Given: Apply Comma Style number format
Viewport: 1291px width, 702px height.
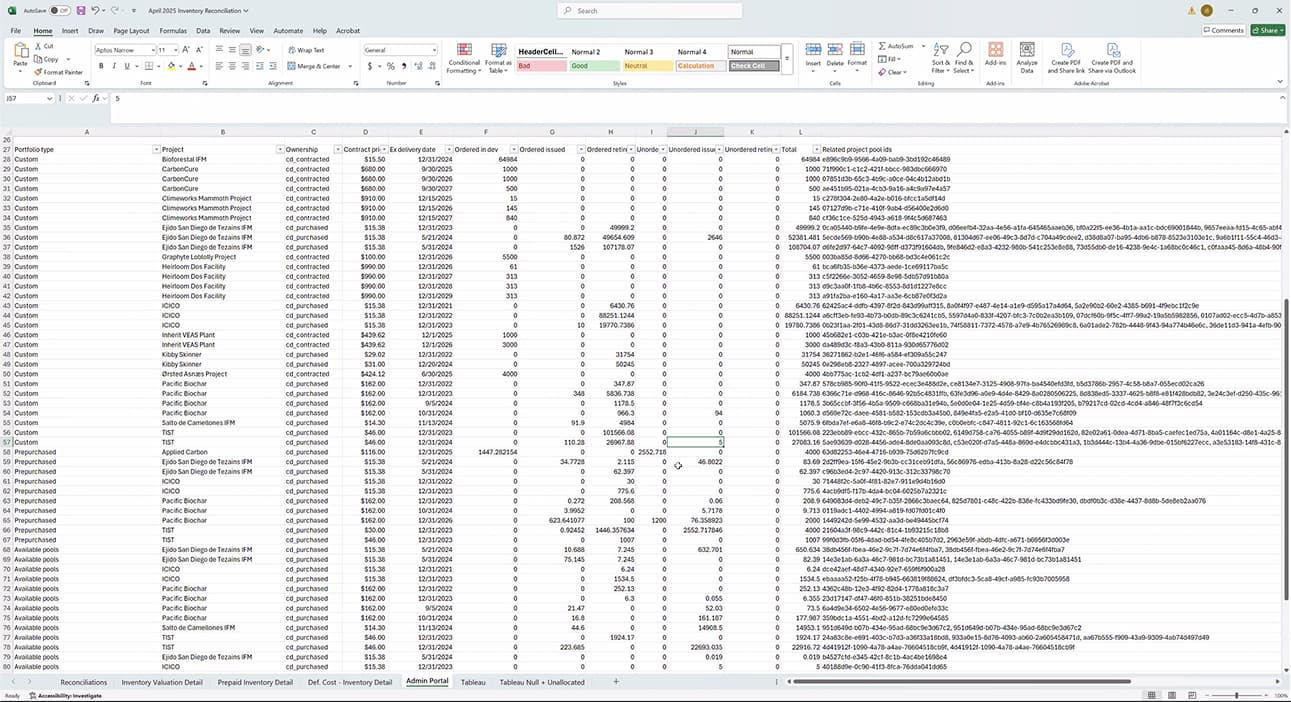Looking at the screenshot, I should 404,66.
